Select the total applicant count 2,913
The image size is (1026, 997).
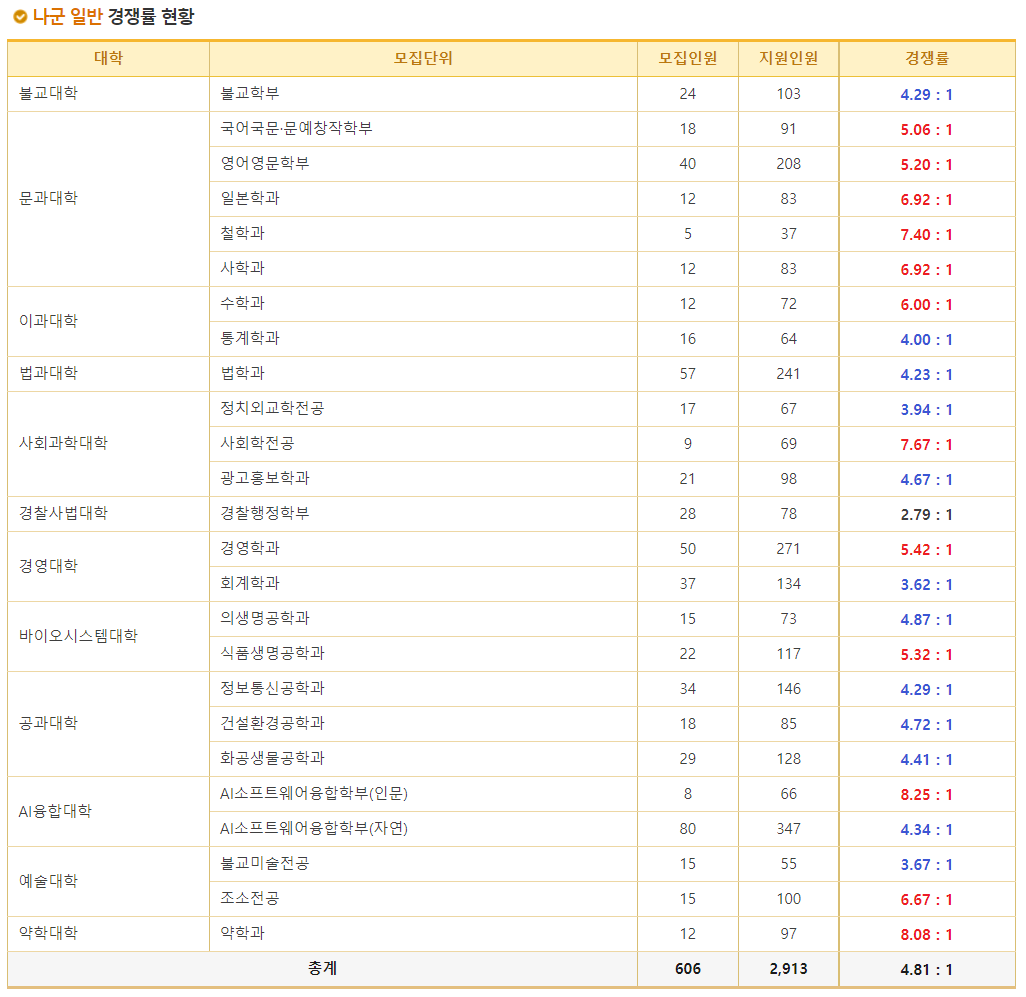coord(787,968)
